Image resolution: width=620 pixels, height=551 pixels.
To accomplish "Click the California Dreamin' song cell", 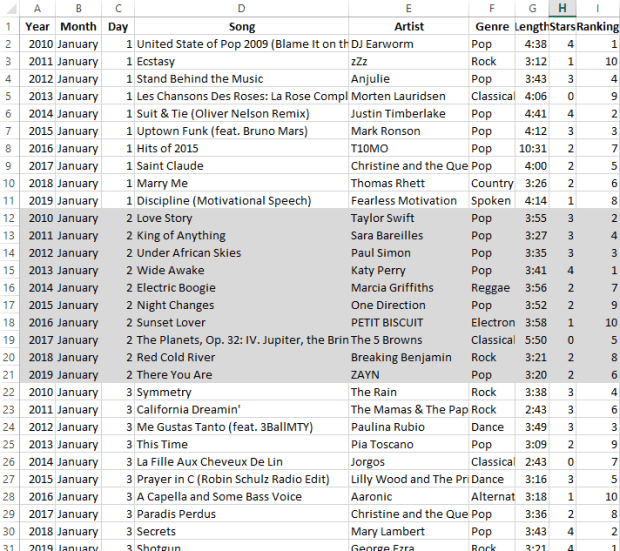I will pyautogui.click(x=241, y=410).
